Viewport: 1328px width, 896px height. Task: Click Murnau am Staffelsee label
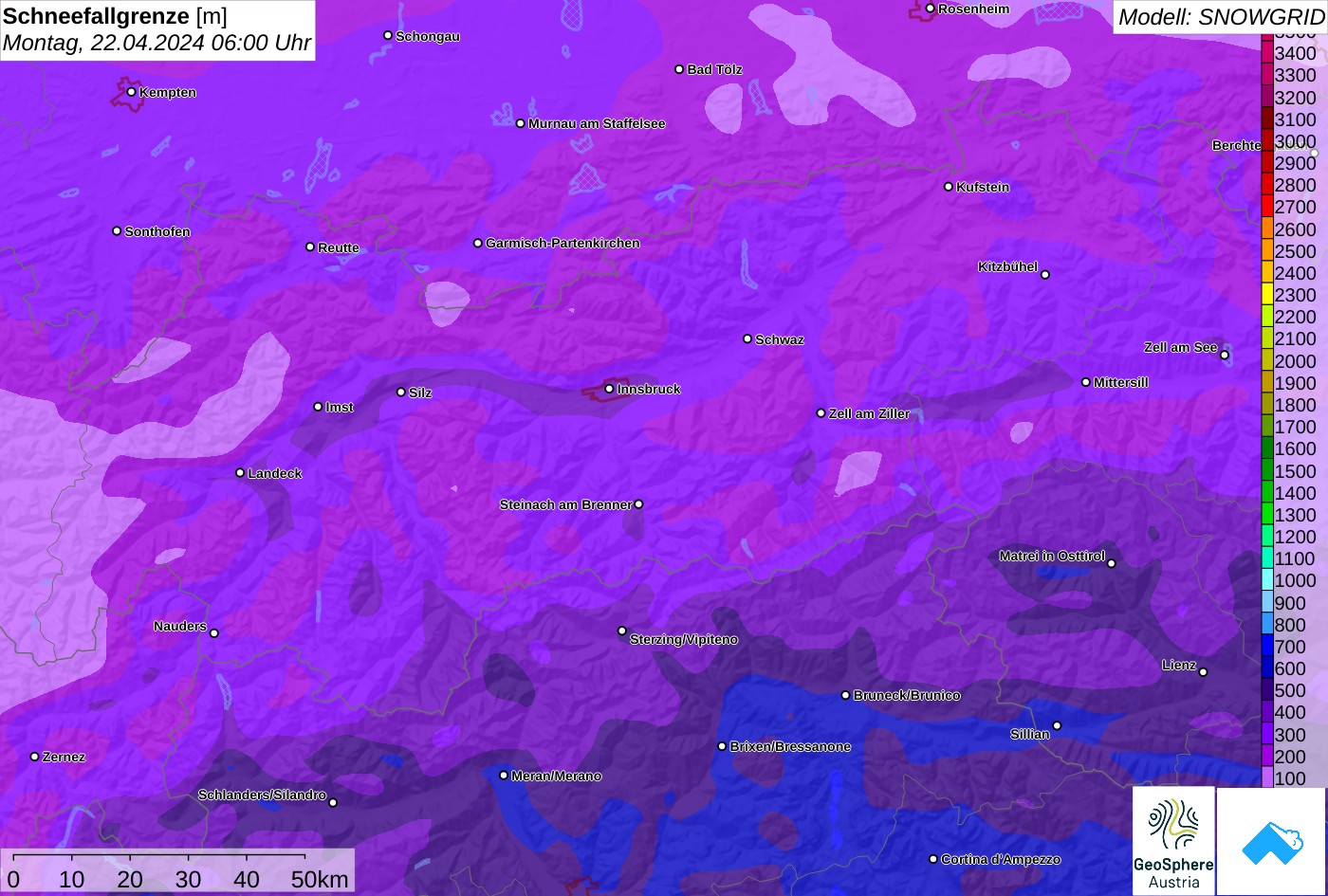pyautogui.click(x=597, y=123)
